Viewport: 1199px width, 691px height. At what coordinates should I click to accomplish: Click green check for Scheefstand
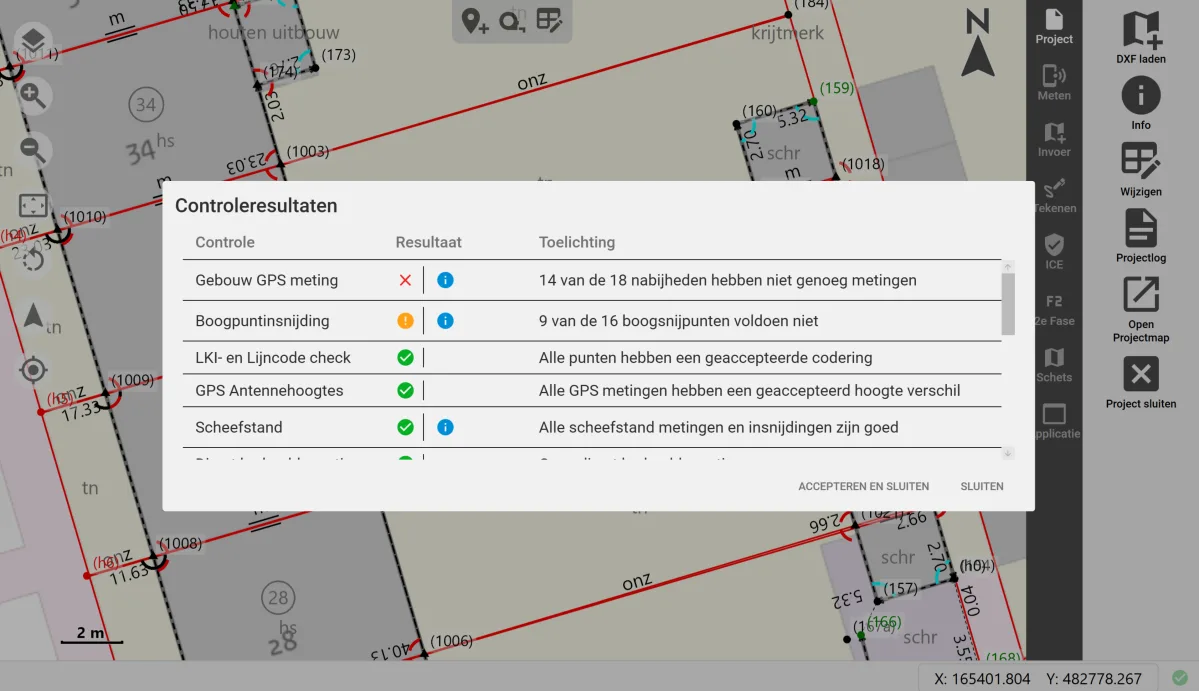405,427
